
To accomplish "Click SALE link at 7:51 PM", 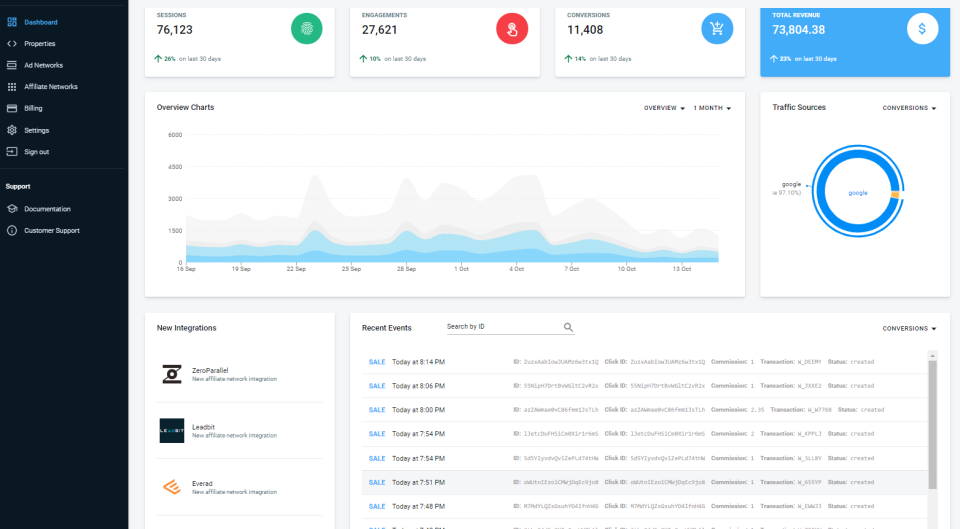I will coord(377,482).
